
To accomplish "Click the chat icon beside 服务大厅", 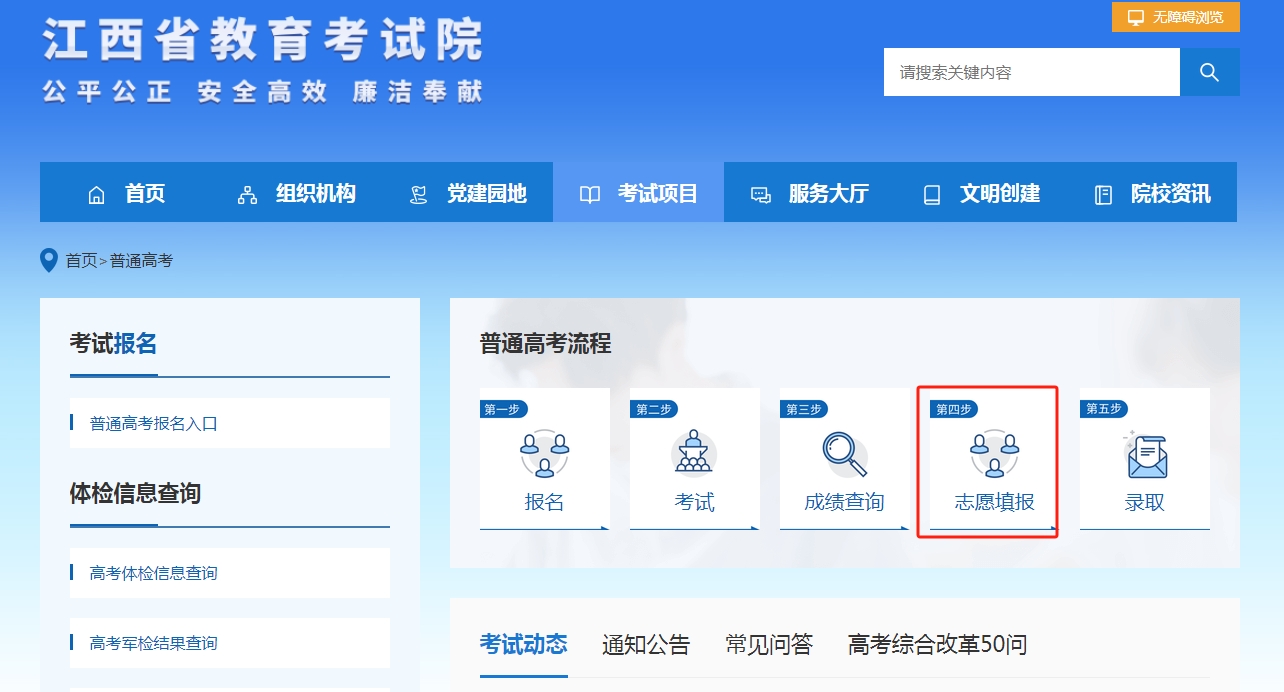I will [761, 195].
